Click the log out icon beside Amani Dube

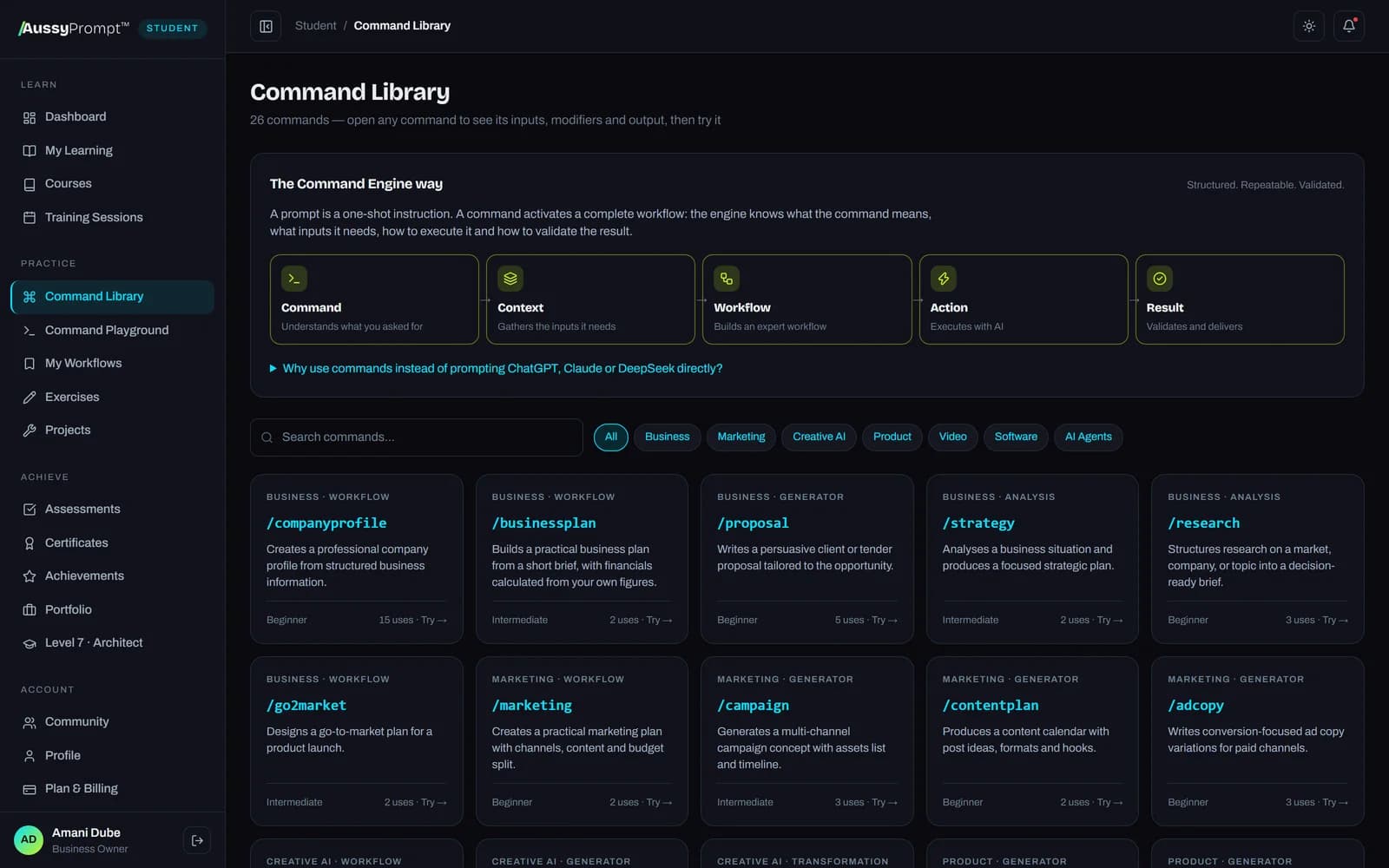[x=197, y=840]
